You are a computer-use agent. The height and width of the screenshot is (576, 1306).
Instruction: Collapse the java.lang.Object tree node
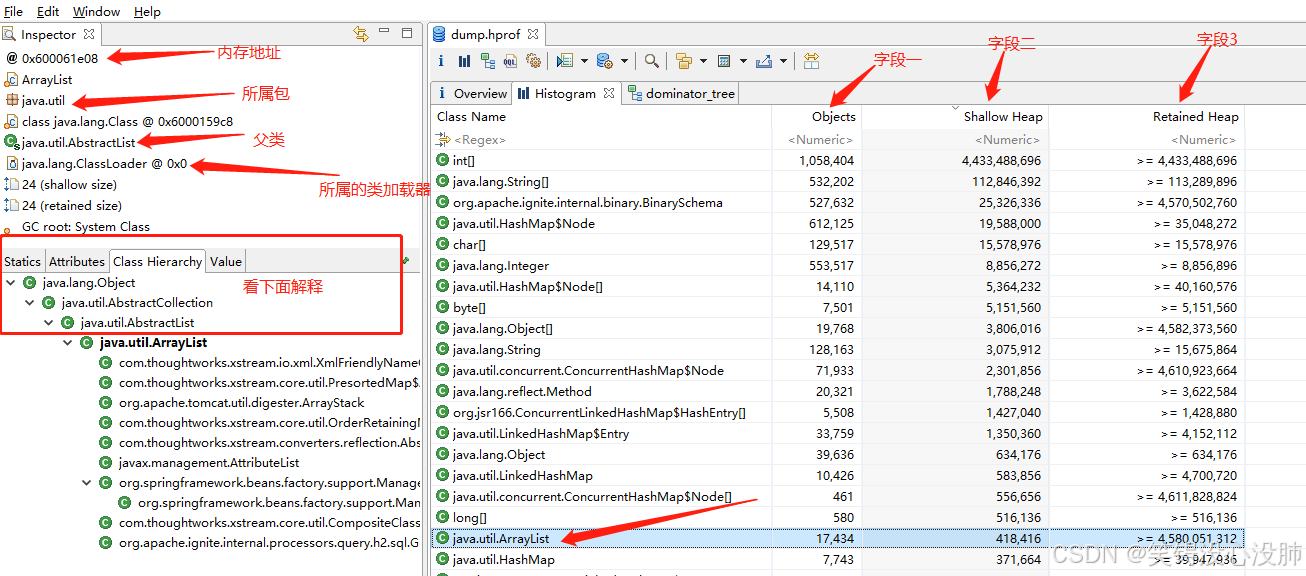(x=10, y=283)
